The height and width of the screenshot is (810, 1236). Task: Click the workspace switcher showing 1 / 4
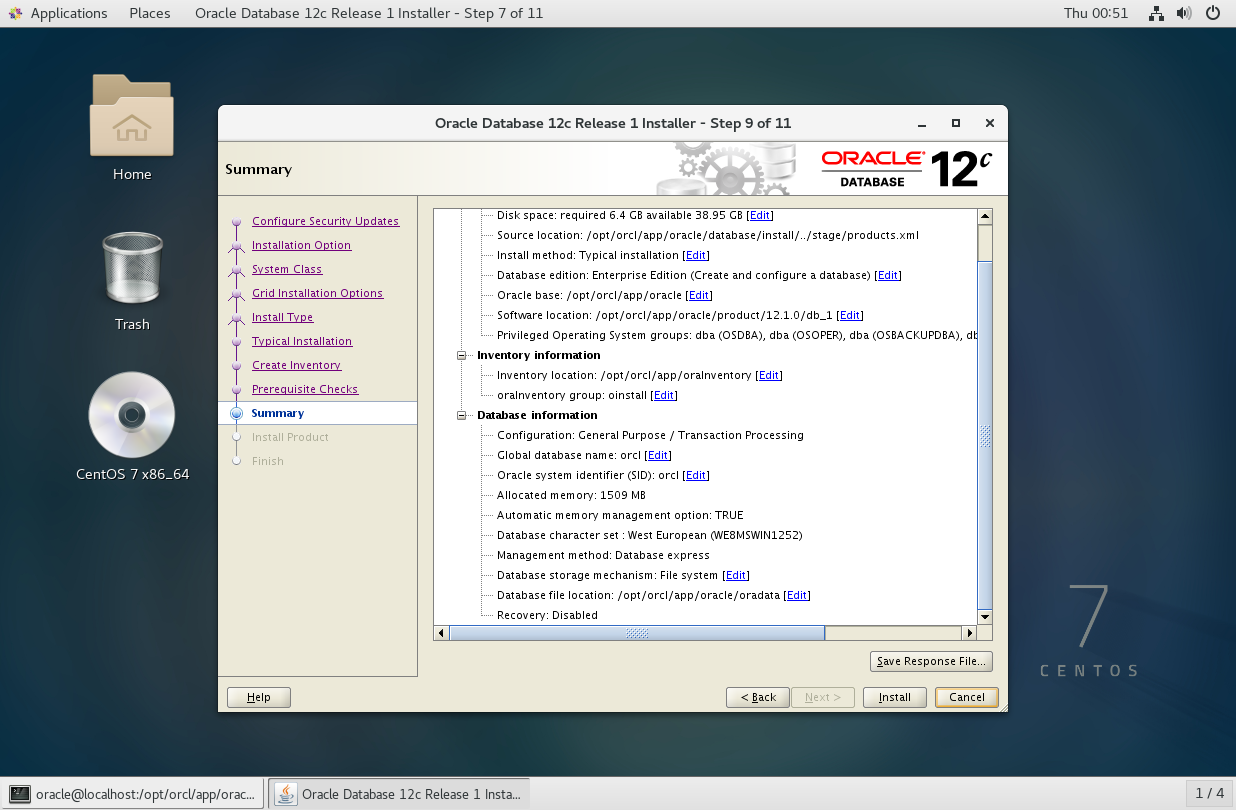point(1209,794)
